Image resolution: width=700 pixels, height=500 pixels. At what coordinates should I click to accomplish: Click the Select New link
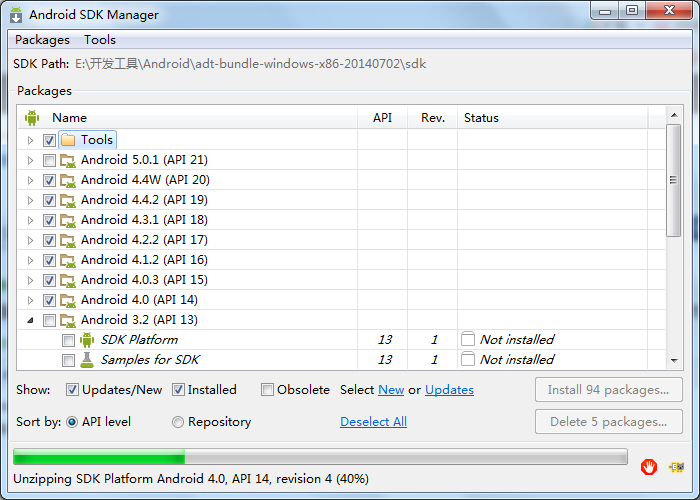coord(391,390)
